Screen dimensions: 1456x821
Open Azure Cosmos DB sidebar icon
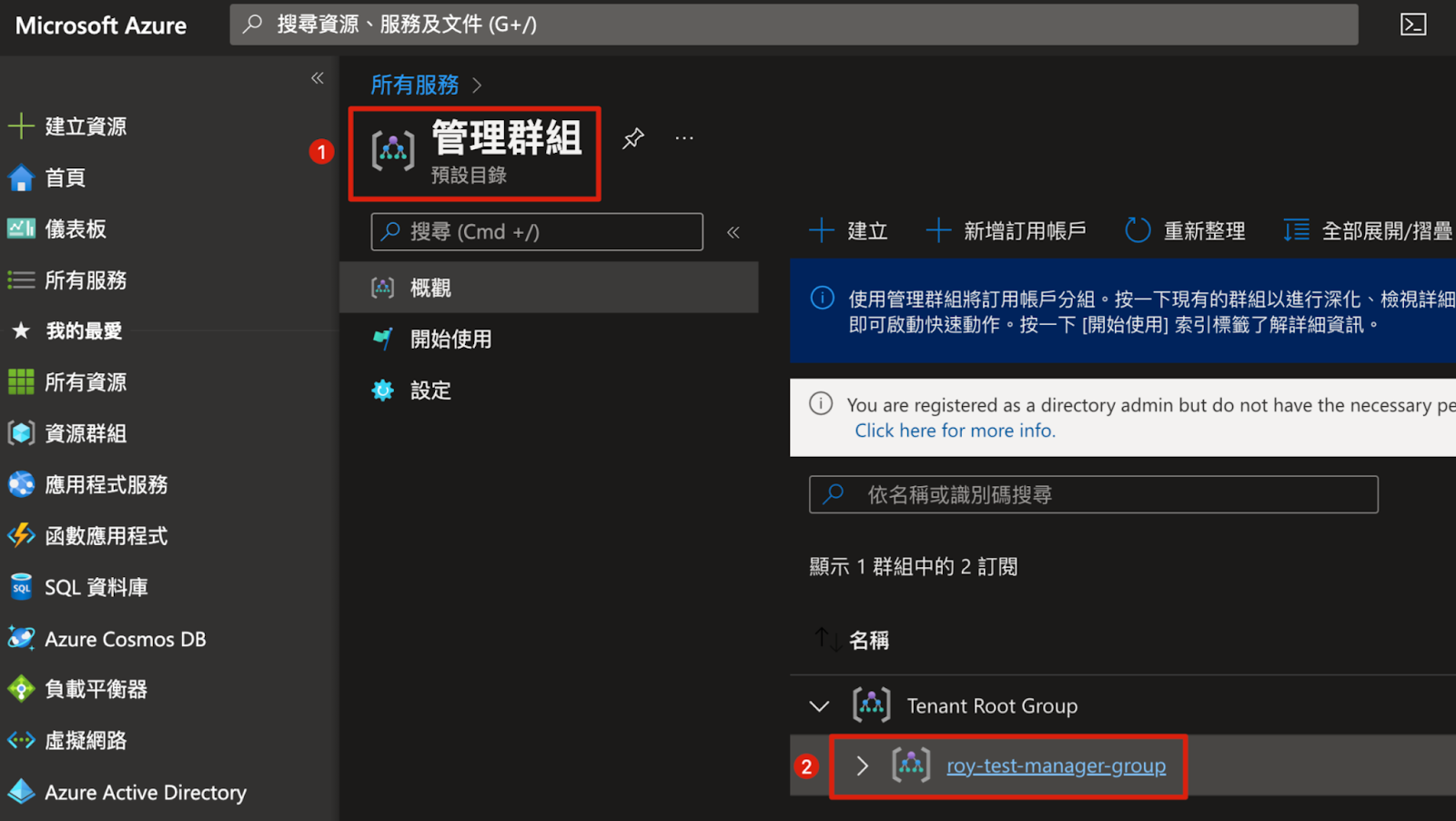point(21,639)
